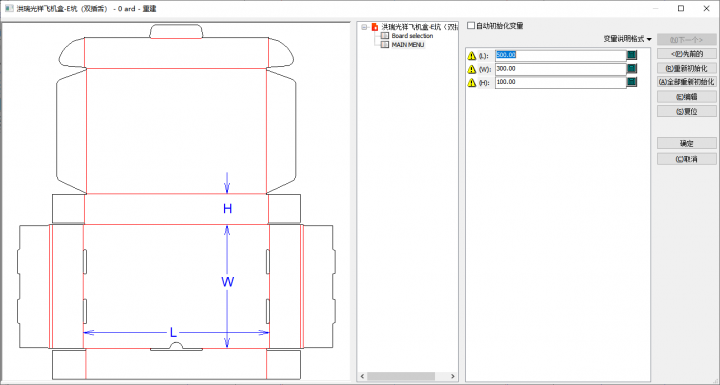The width and height of the screenshot is (720, 385).
Task: Click the warning icon next to (H)
Action: point(472,83)
